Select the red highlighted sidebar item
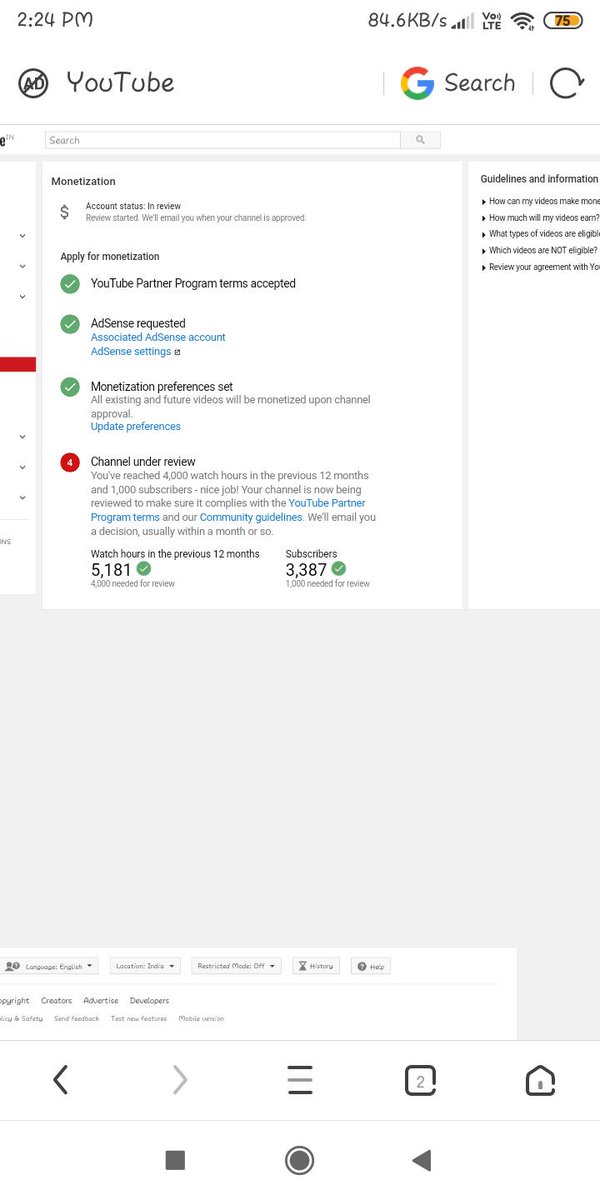 tap(18, 365)
